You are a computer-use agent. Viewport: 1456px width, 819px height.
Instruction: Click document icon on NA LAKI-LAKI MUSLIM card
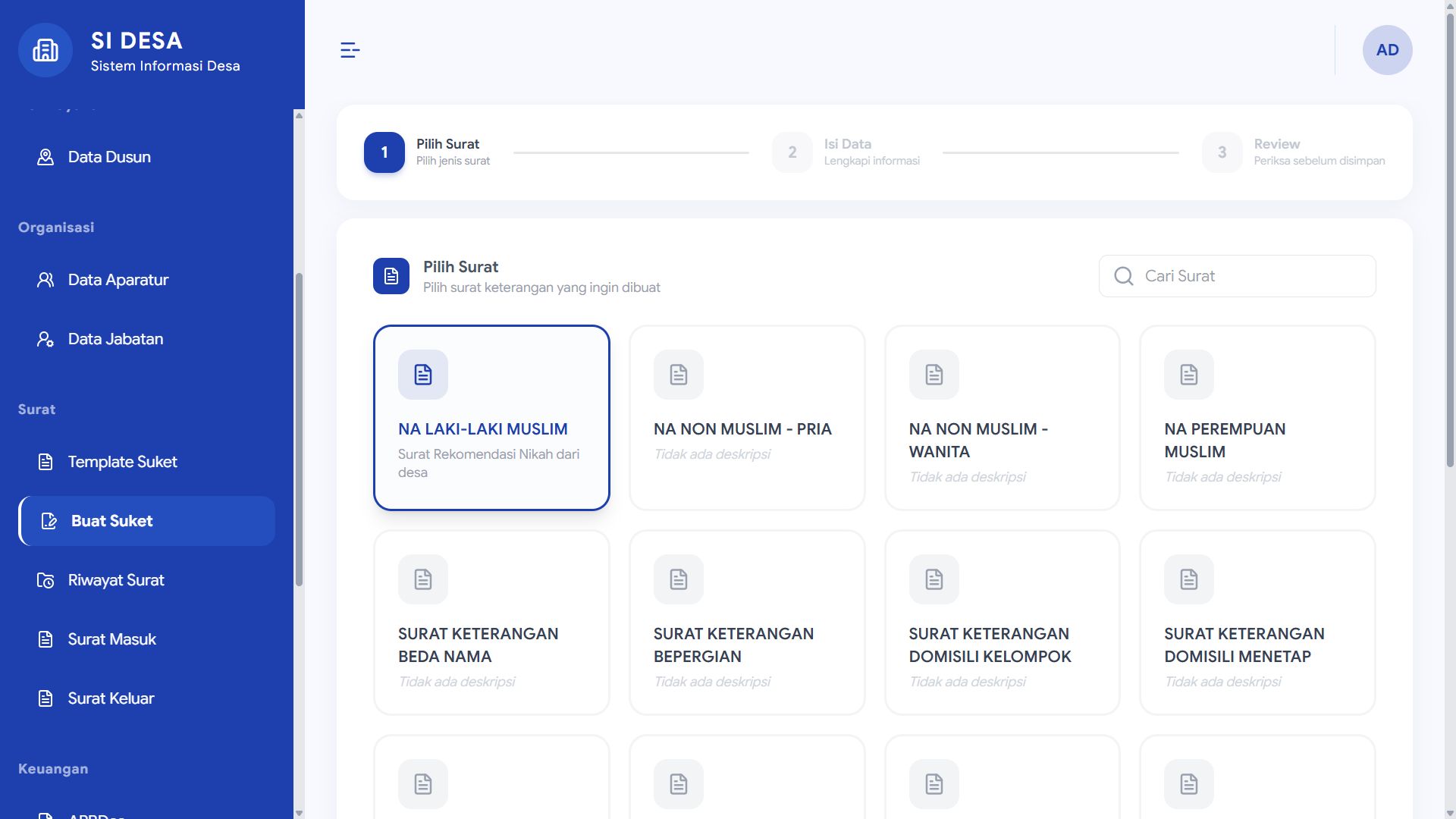coord(423,375)
